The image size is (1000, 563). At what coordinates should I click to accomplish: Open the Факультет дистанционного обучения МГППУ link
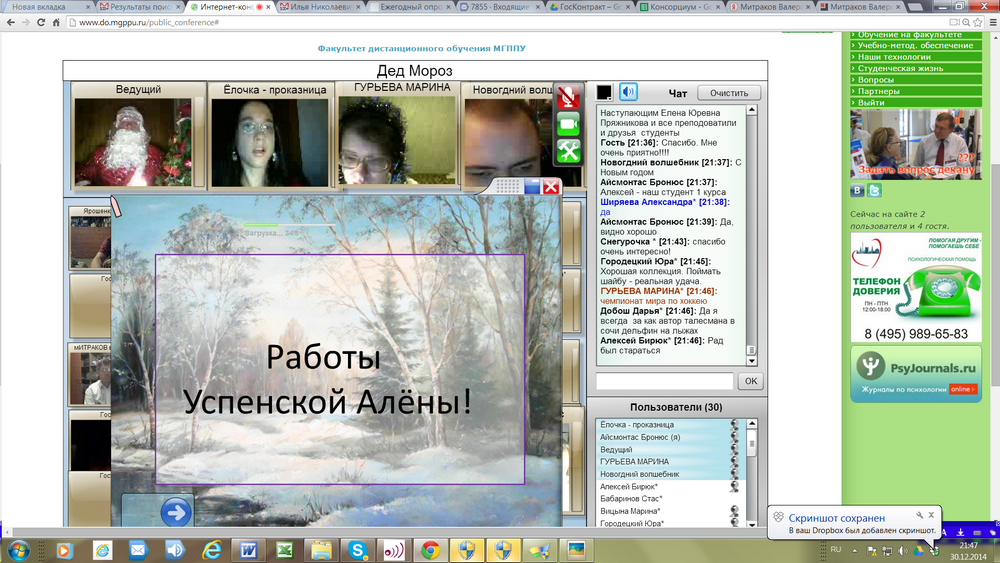coord(422,48)
